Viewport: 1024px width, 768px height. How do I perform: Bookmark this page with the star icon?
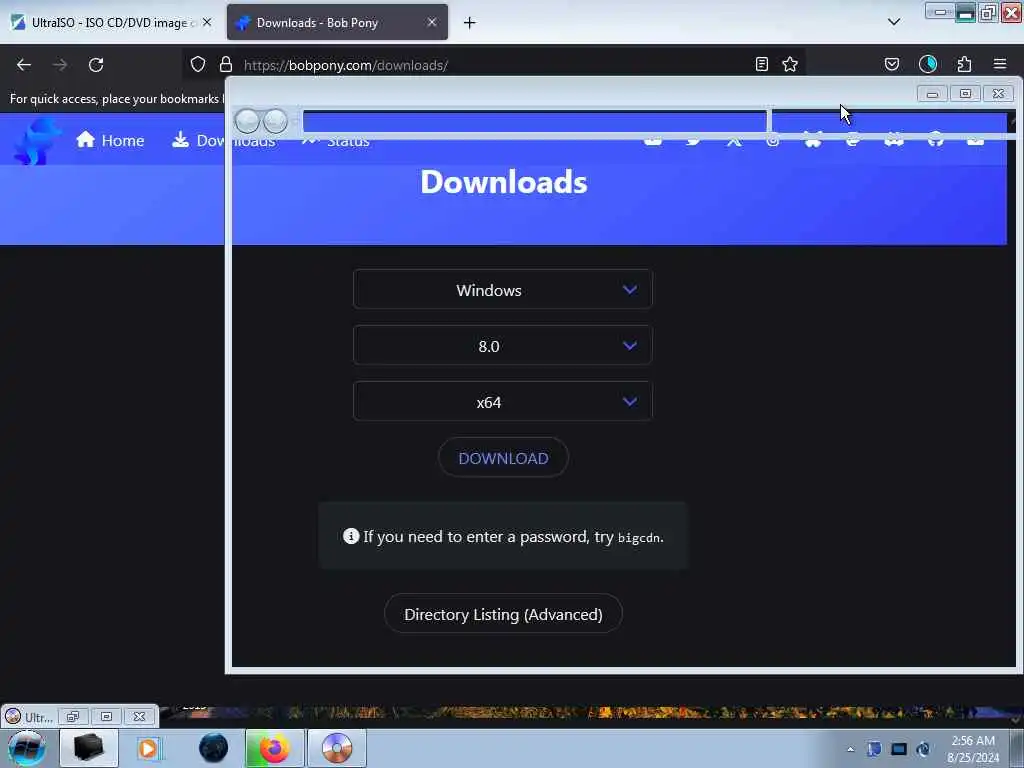pos(790,64)
